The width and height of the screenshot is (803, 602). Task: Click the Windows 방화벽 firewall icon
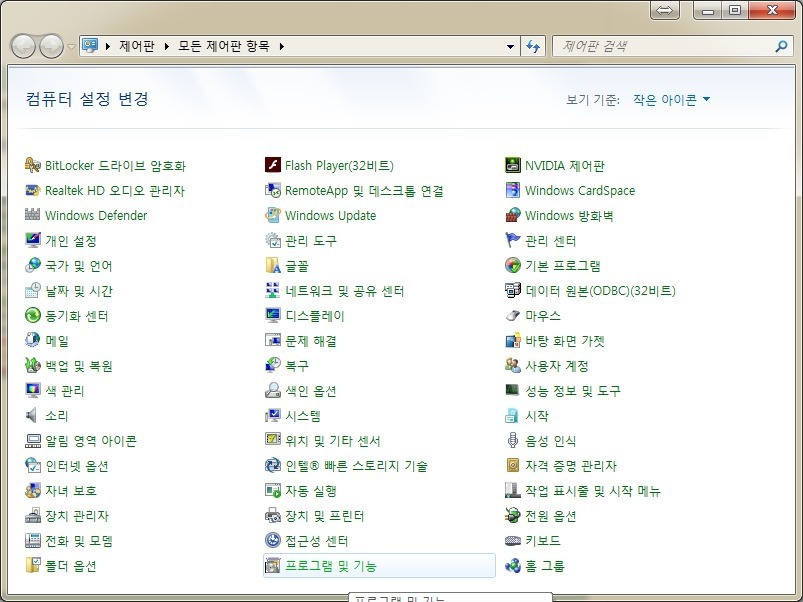[x=513, y=215]
